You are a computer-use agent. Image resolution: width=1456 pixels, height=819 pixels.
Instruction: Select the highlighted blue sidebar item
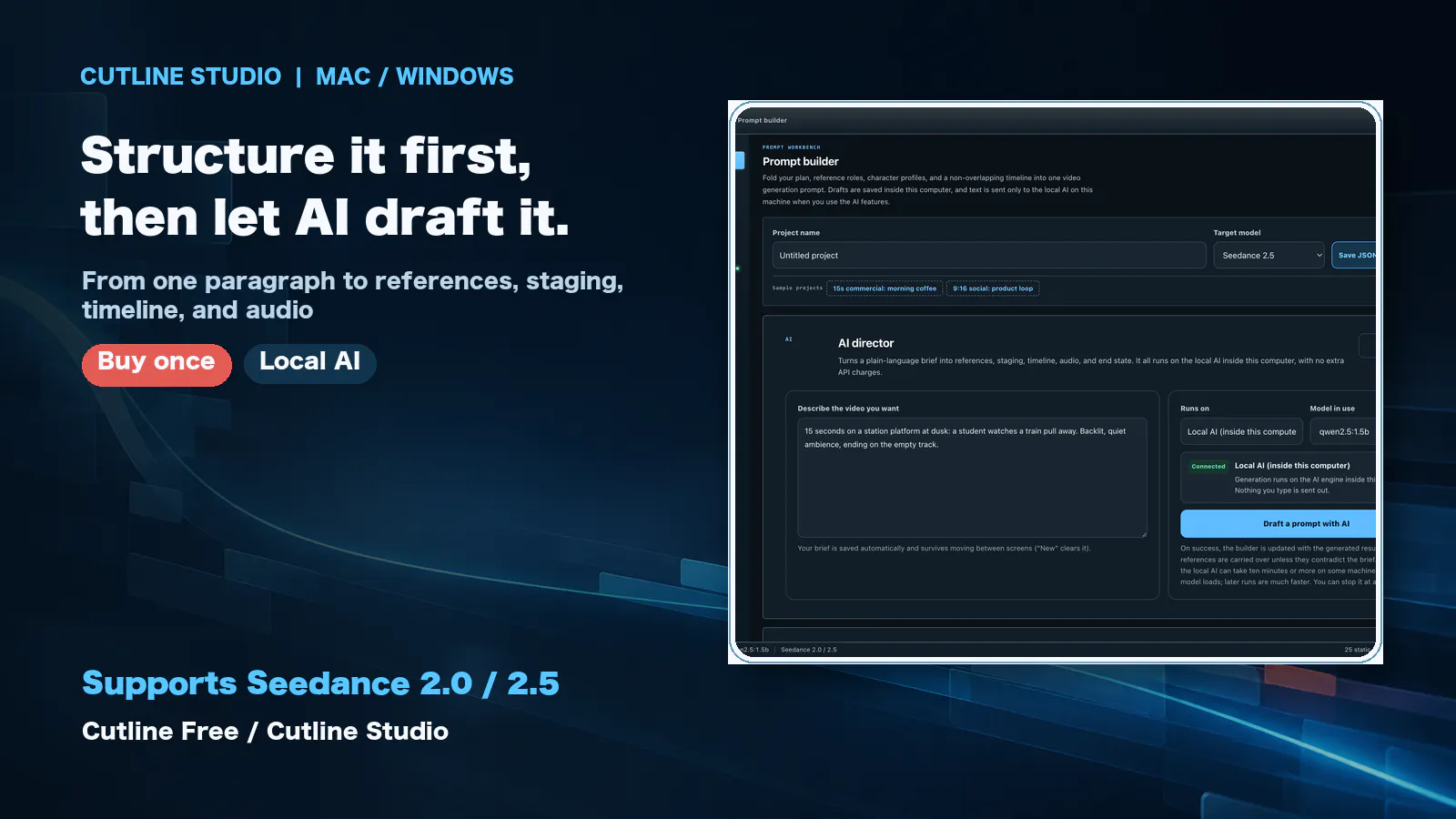pyautogui.click(x=740, y=160)
